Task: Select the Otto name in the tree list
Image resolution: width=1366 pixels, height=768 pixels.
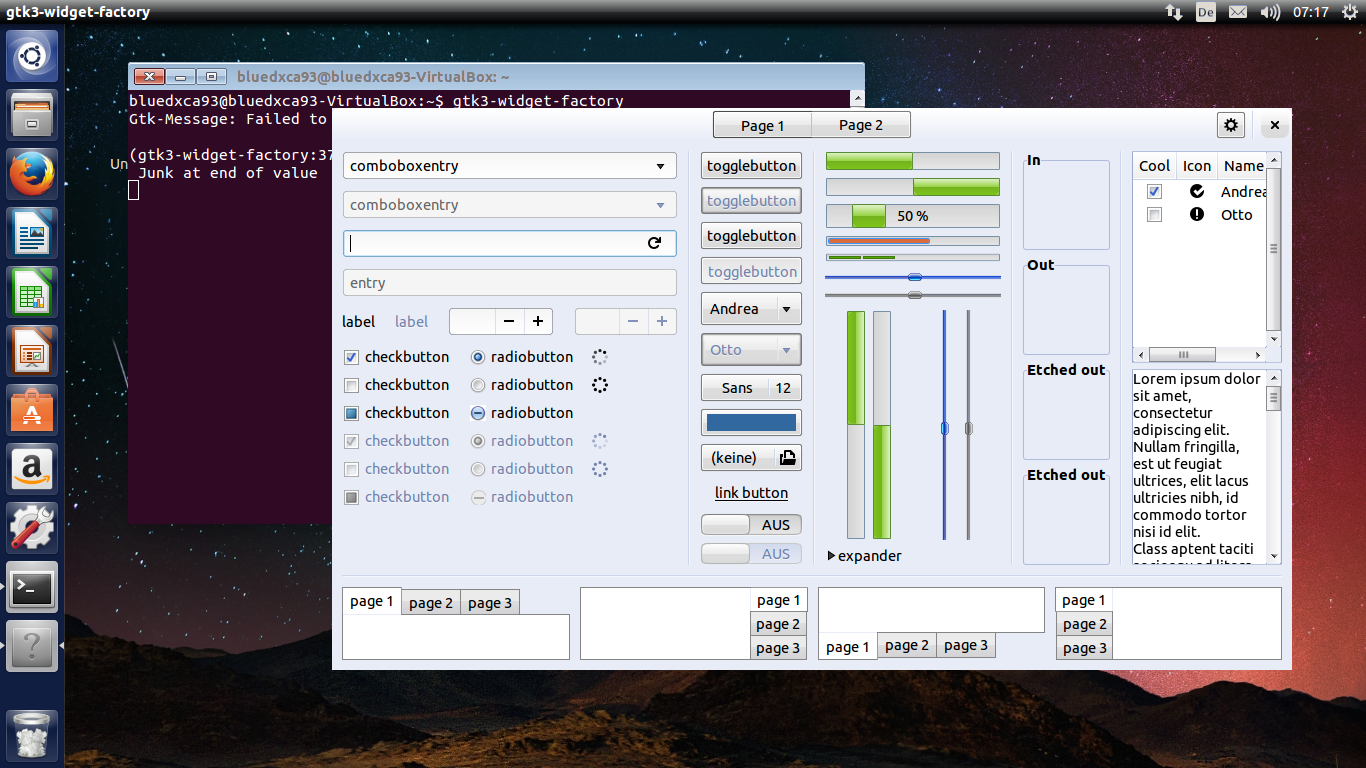Action: click(x=1236, y=215)
